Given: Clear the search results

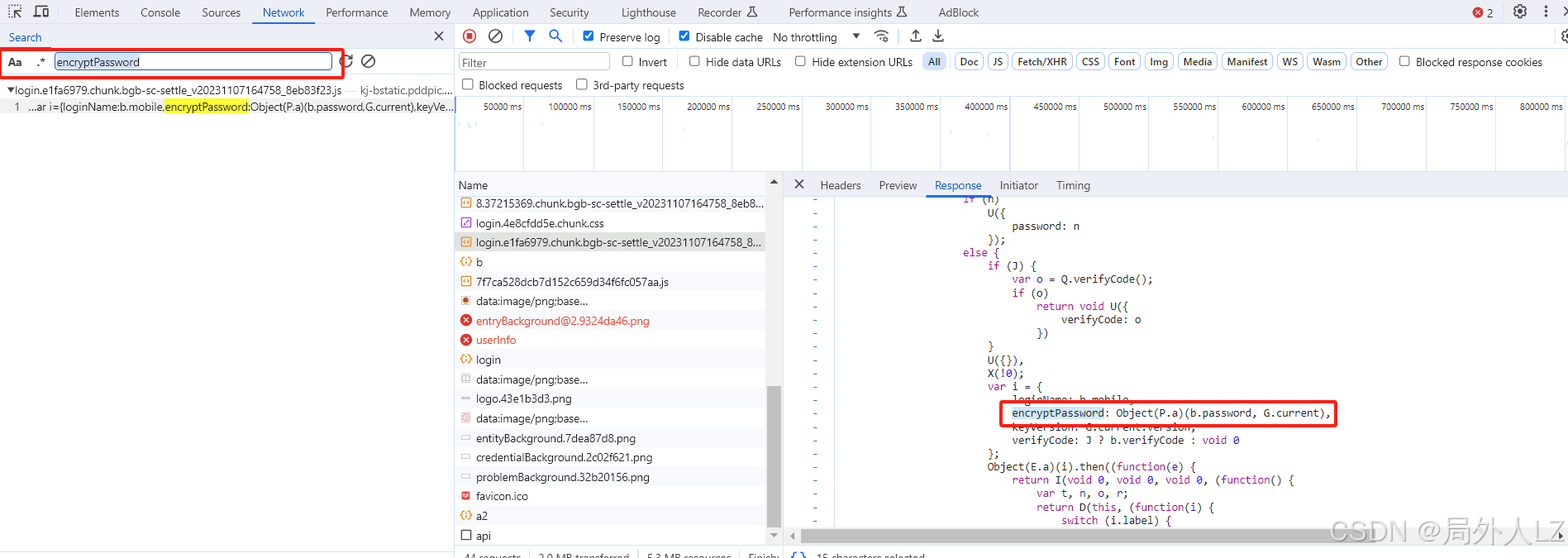Looking at the screenshot, I should 369,61.
